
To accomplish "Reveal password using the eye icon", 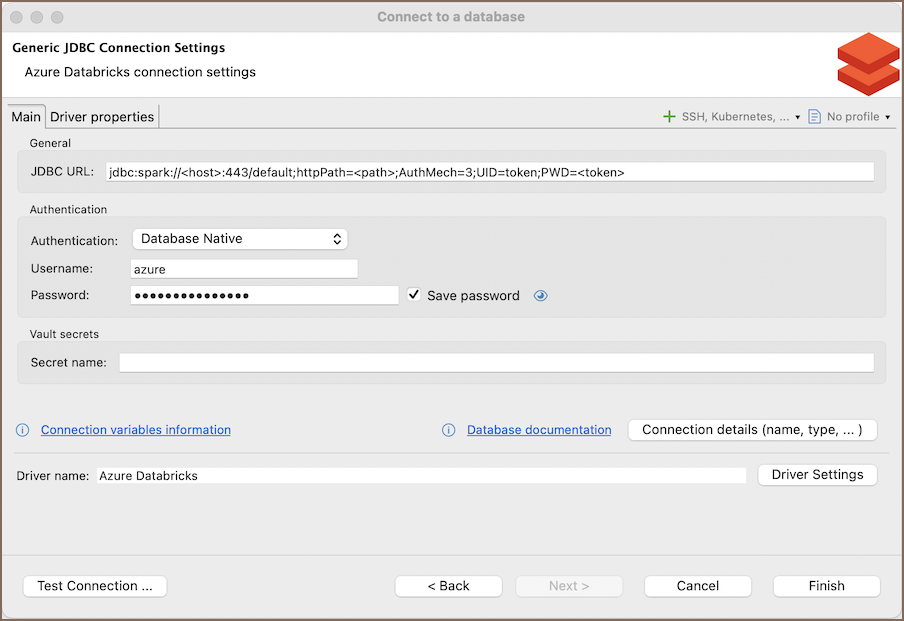I will pos(541,296).
